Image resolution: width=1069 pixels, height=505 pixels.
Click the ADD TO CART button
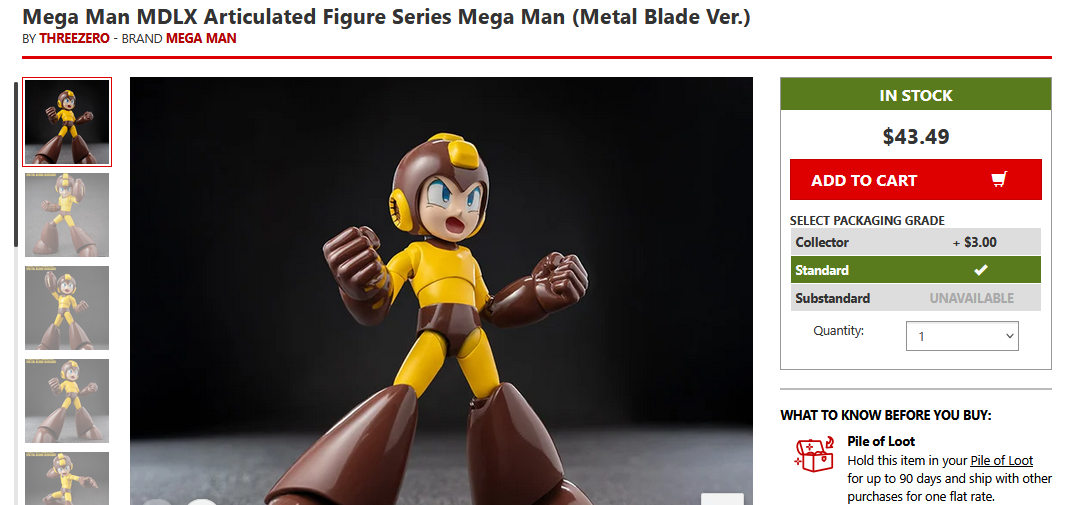pos(916,180)
